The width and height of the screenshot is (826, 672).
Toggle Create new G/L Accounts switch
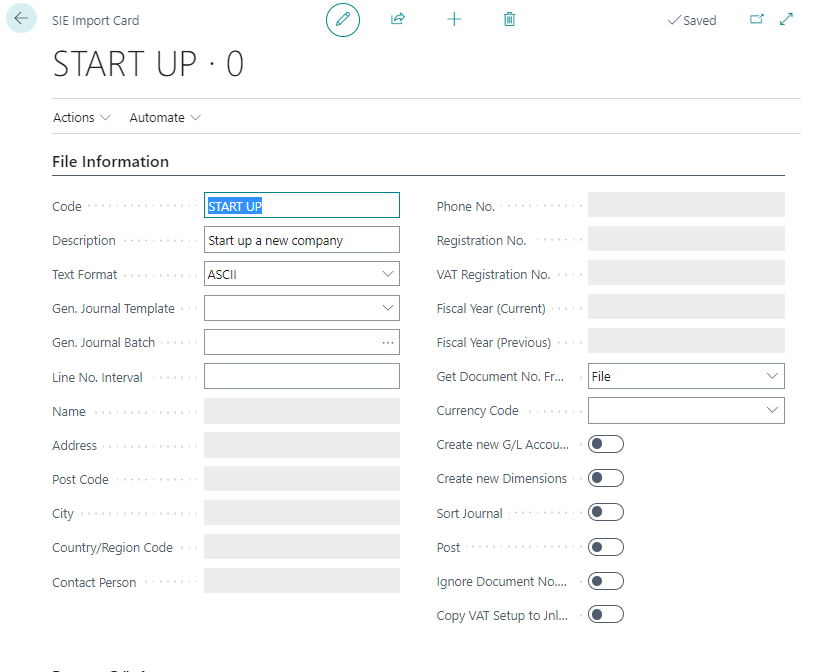[x=605, y=444]
